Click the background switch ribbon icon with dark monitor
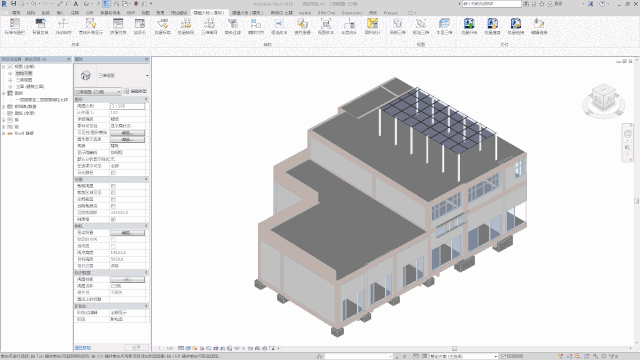The image size is (640, 360). pos(40,24)
